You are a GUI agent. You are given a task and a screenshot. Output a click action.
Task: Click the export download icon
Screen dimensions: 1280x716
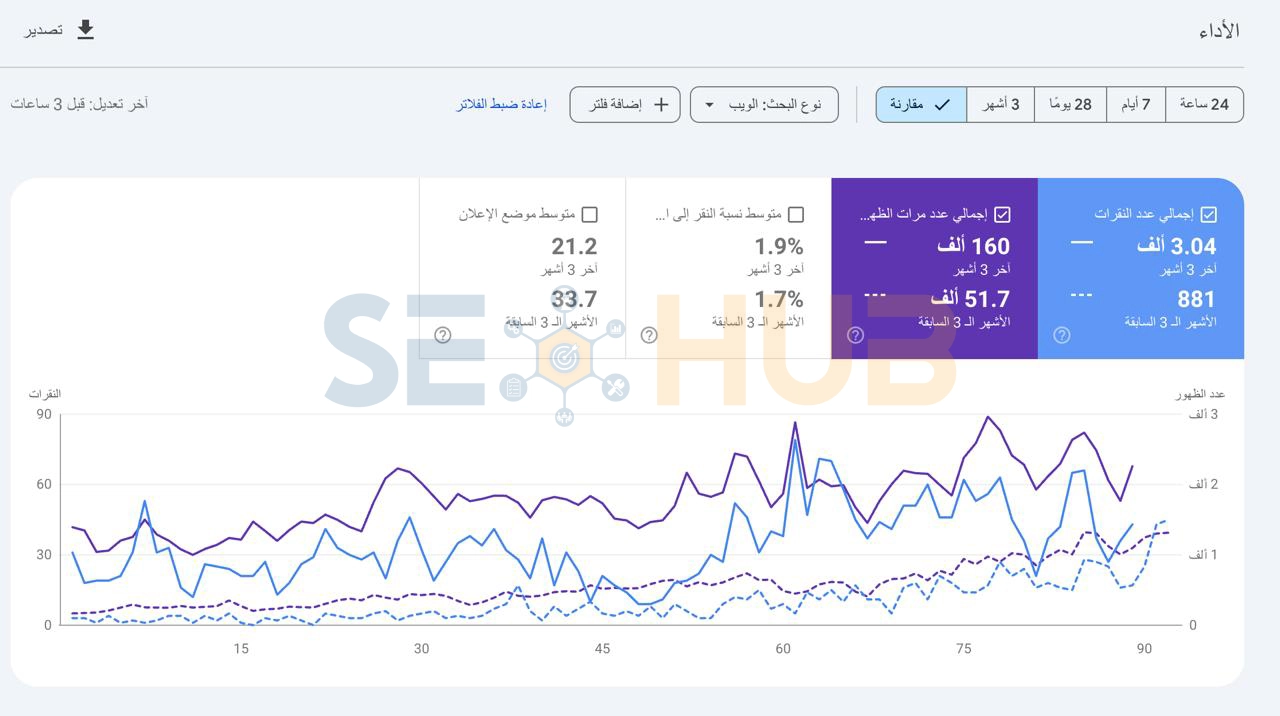[x=86, y=30]
